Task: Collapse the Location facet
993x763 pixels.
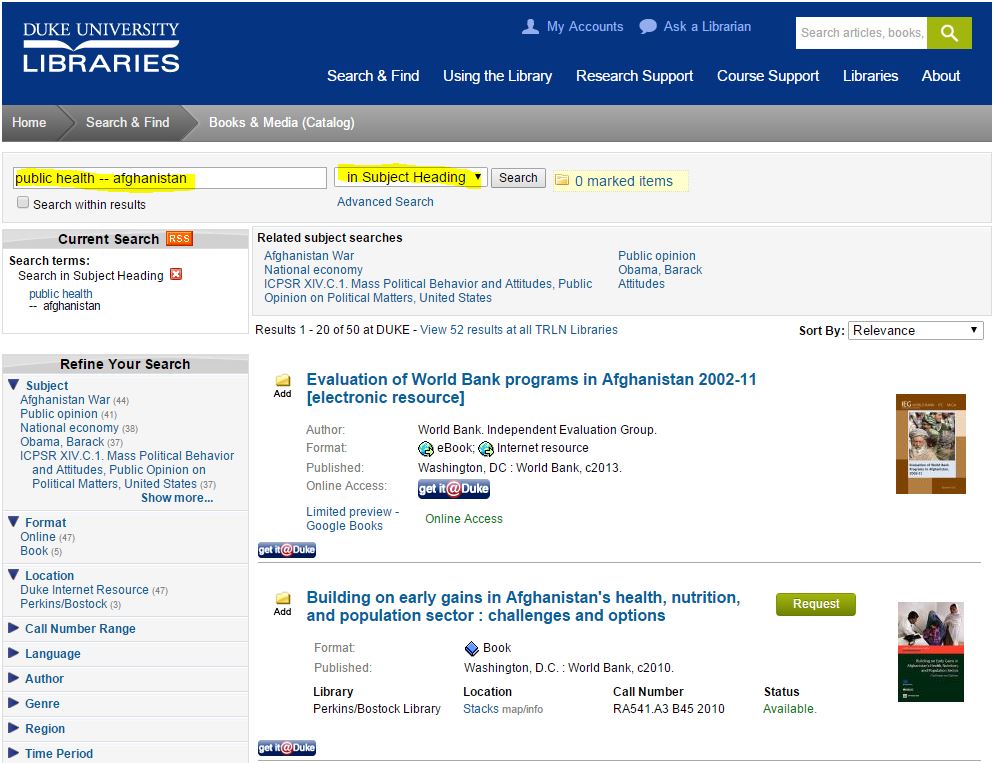Action: [x=13, y=574]
